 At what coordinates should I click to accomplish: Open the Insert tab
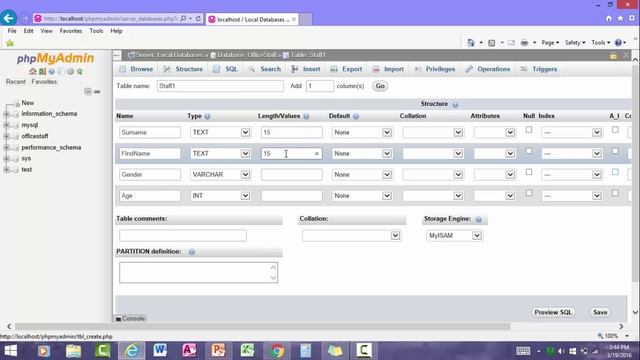click(x=306, y=69)
